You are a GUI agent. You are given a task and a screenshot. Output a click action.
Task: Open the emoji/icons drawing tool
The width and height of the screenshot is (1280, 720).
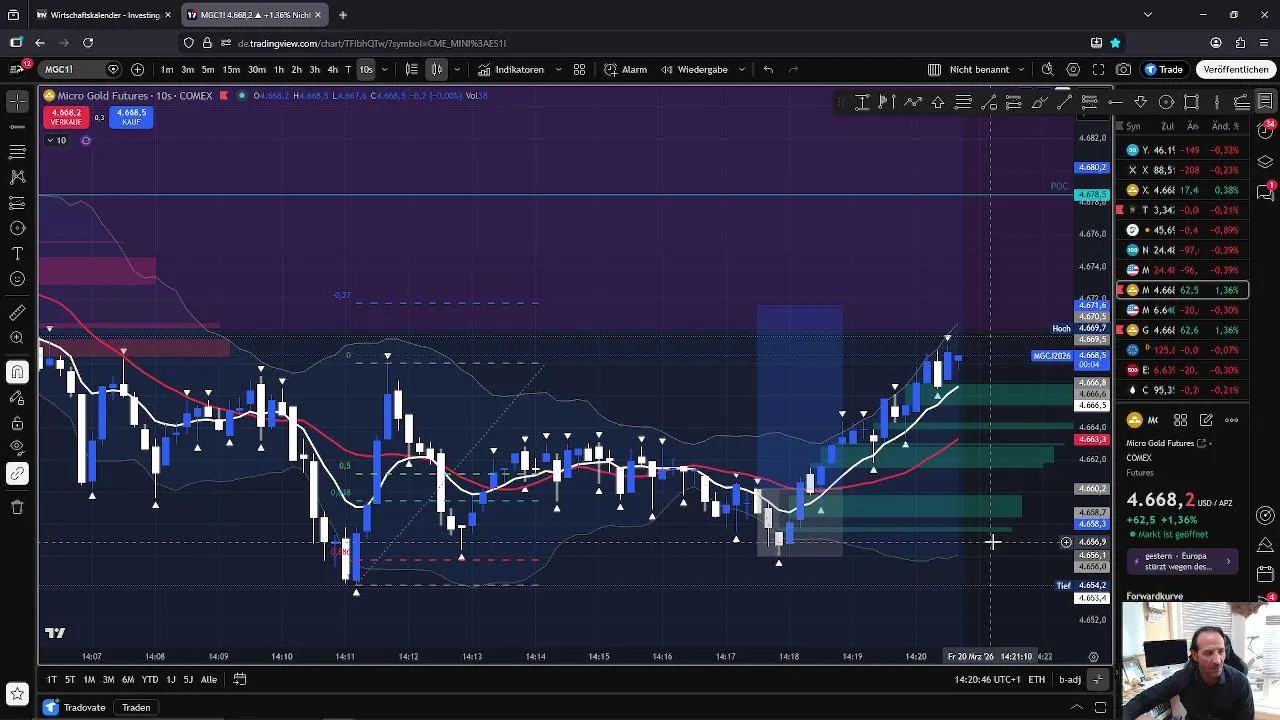tap(17, 279)
